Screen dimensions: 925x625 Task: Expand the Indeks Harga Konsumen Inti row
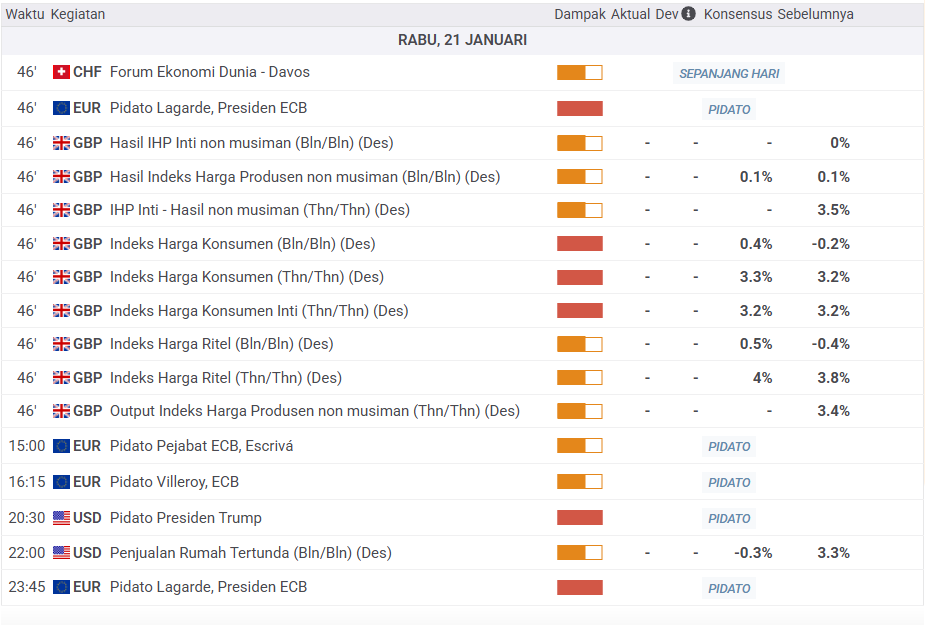click(258, 311)
